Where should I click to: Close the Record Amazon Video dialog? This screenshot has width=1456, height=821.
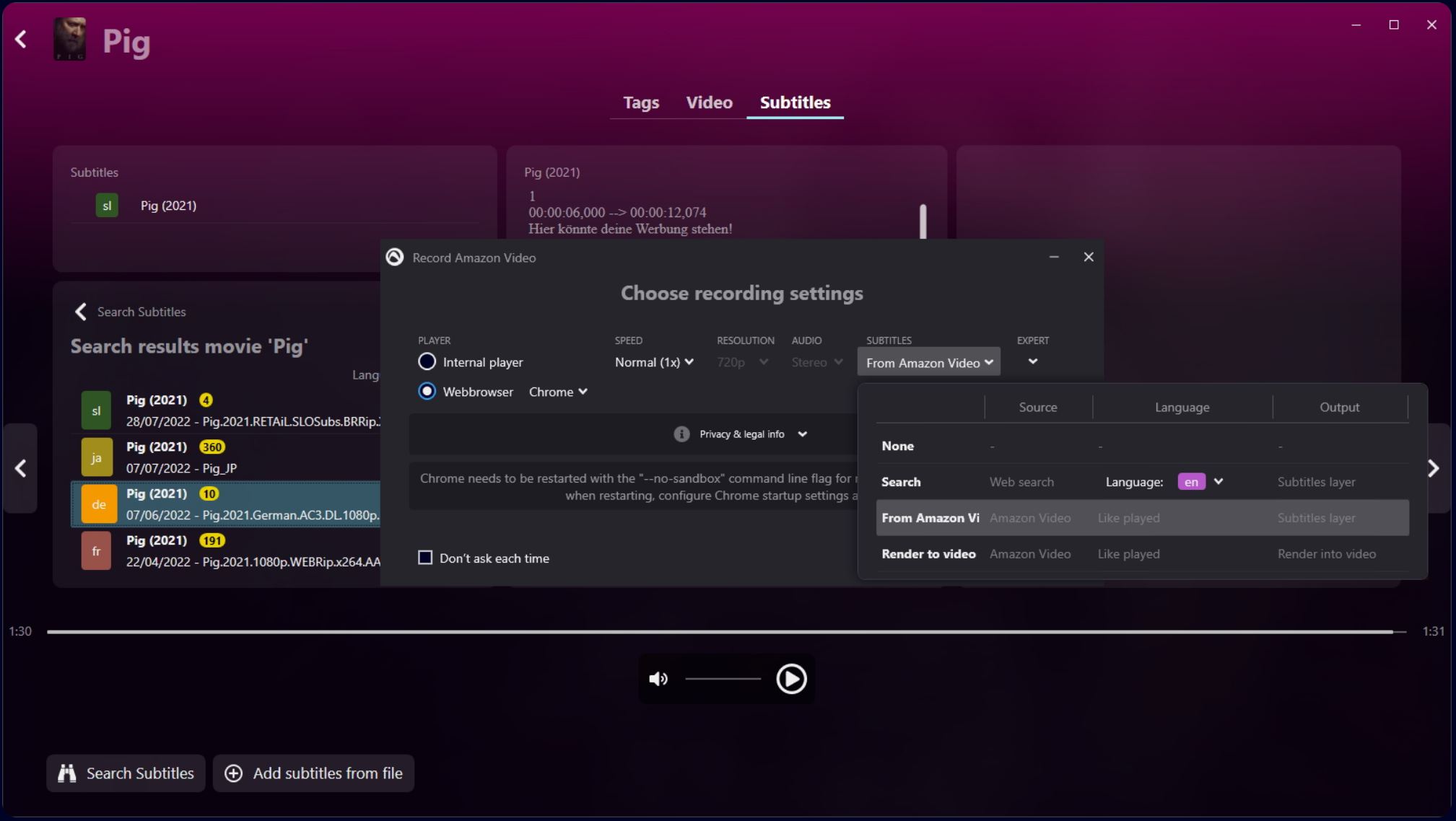tap(1089, 257)
